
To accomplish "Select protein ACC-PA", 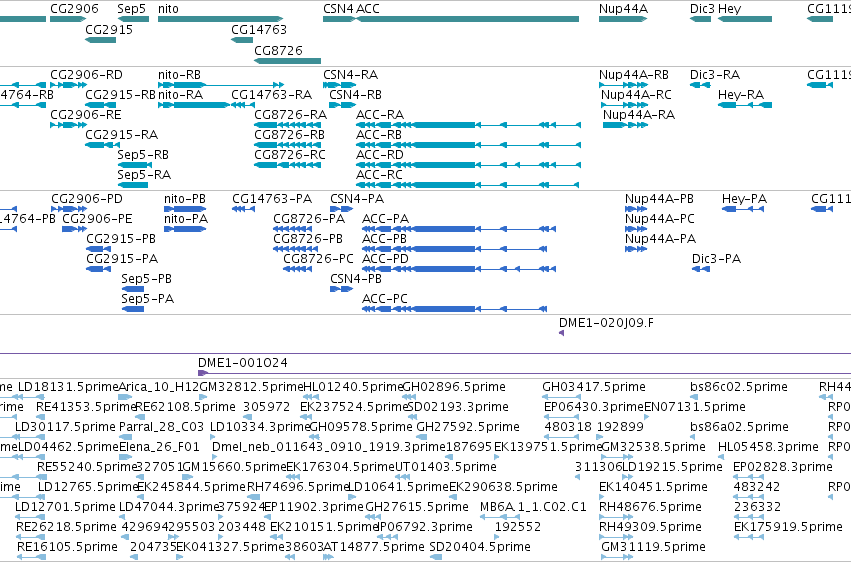I will pyautogui.click(x=459, y=229).
